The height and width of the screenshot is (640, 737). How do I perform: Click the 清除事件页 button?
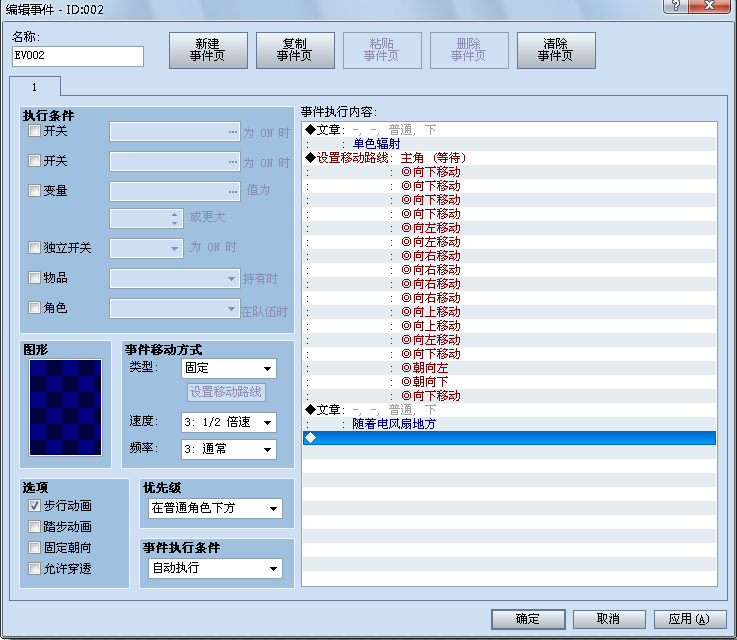click(x=556, y=50)
